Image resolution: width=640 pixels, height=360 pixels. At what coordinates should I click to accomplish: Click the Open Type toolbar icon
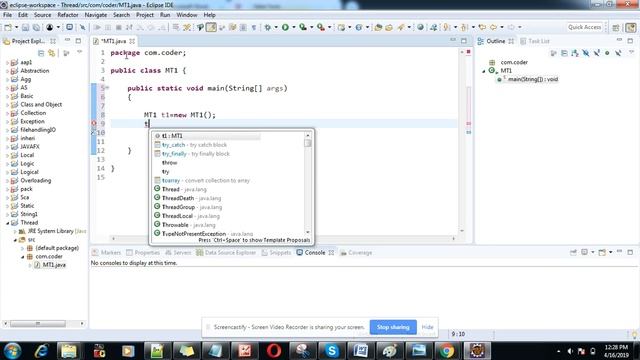click(x=378, y=27)
